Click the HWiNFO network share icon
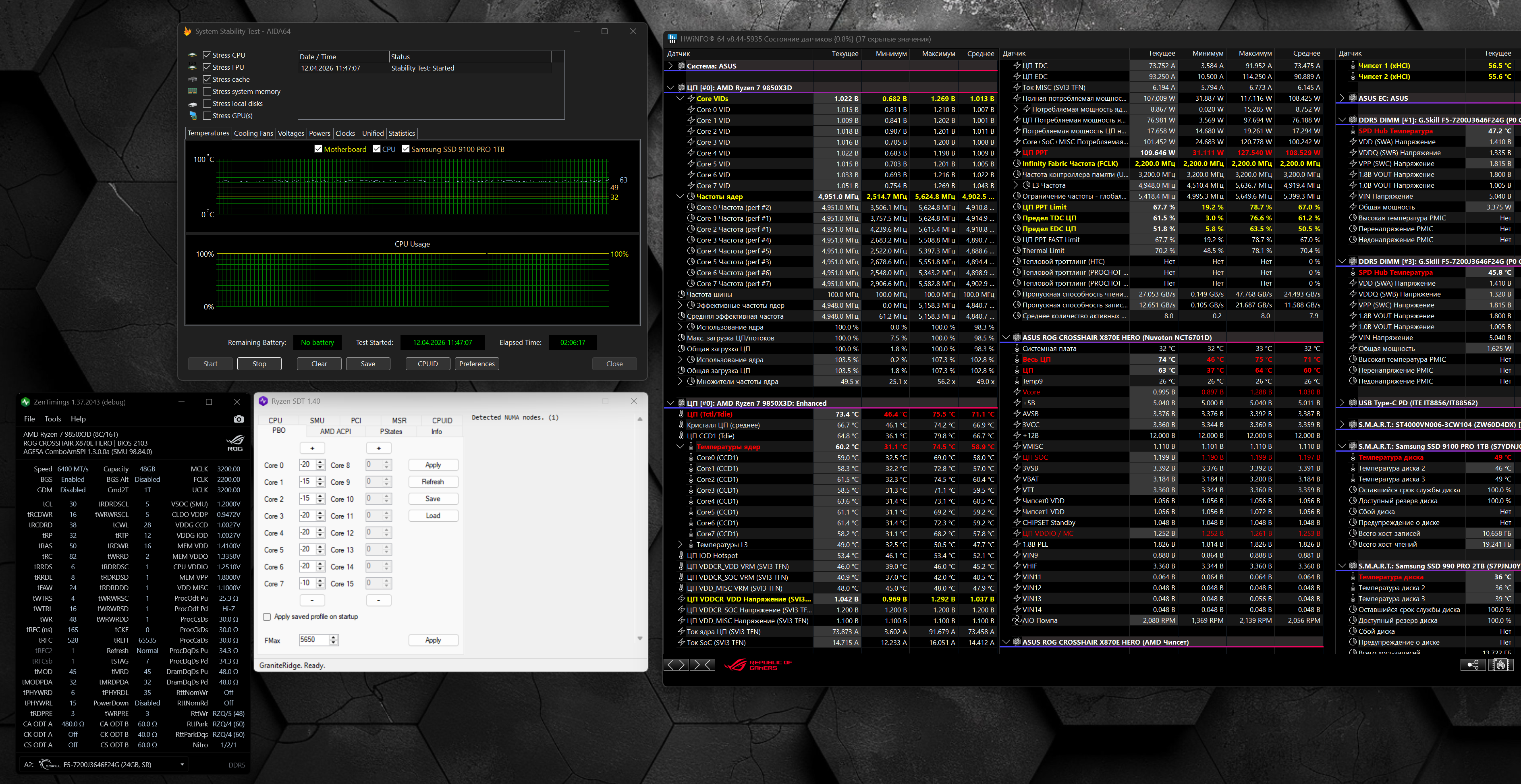The image size is (1521, 784). click(1473, 665)
